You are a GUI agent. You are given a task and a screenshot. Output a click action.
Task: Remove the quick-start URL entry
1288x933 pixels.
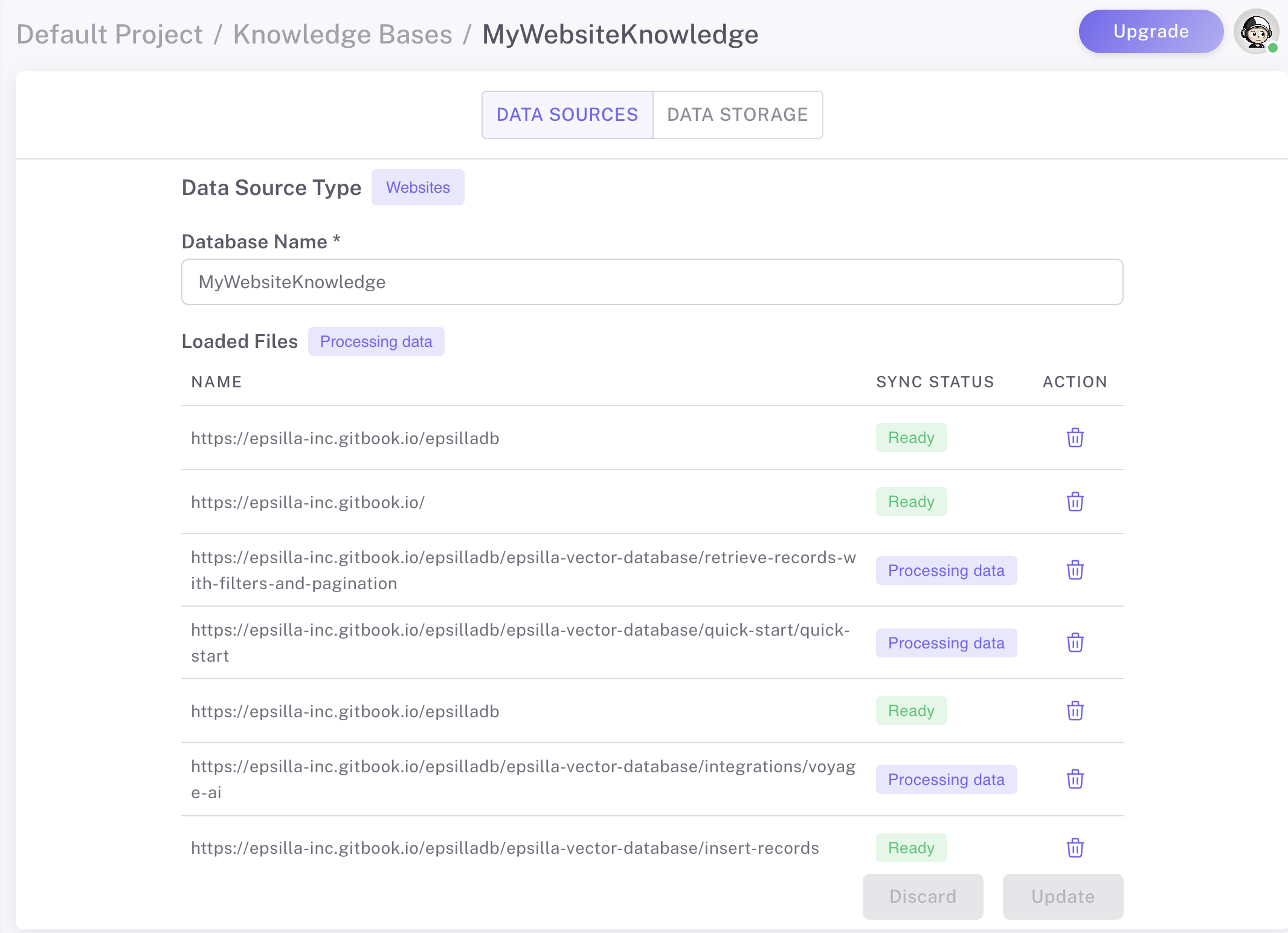point(1075,642)
